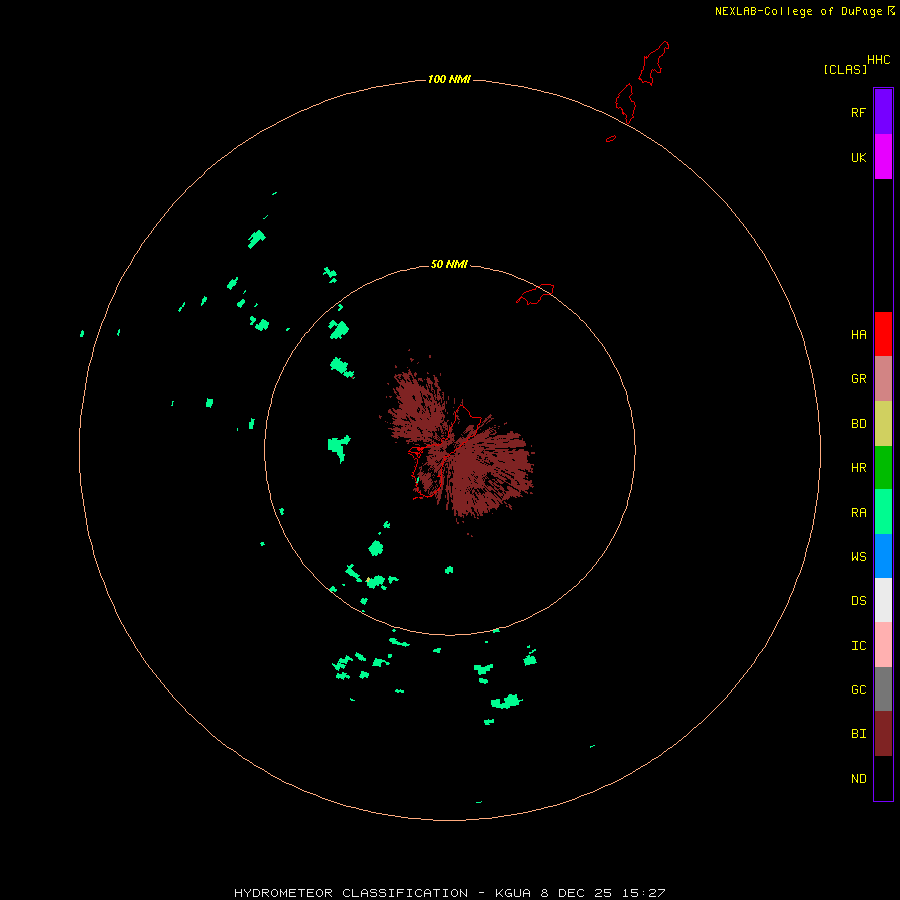Click the [CLAS] label above legend
This screenshot has height=900, width=900.
(x=845, y=69)
